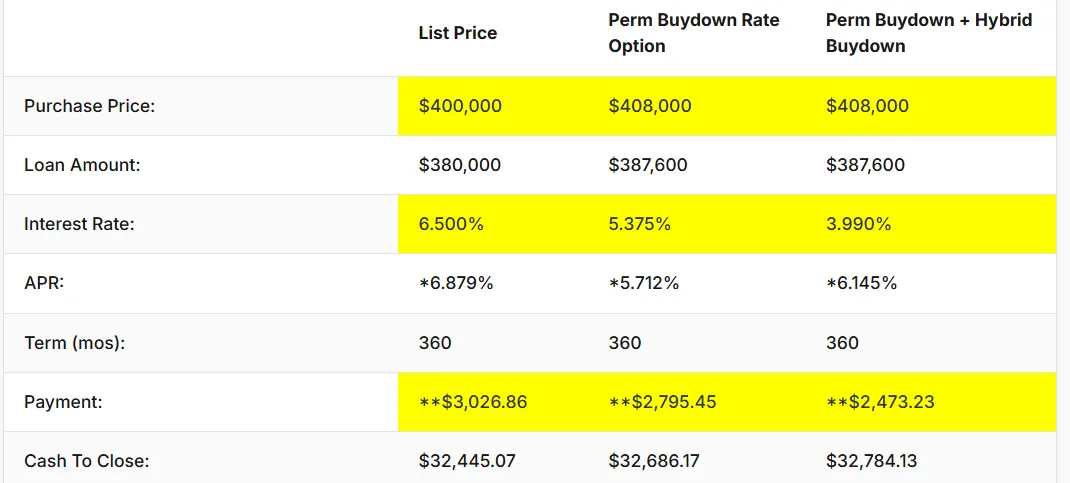Viewport: 1070px width, 483px height.
Task: Select the Purchase Price row label
Action: [x=89, y=106]
